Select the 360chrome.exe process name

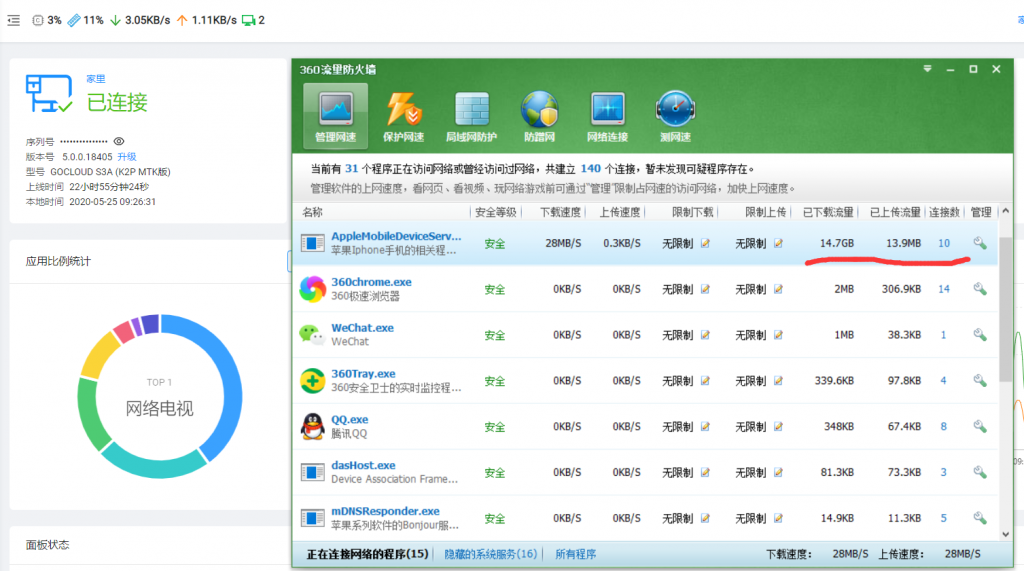(371, 282)
